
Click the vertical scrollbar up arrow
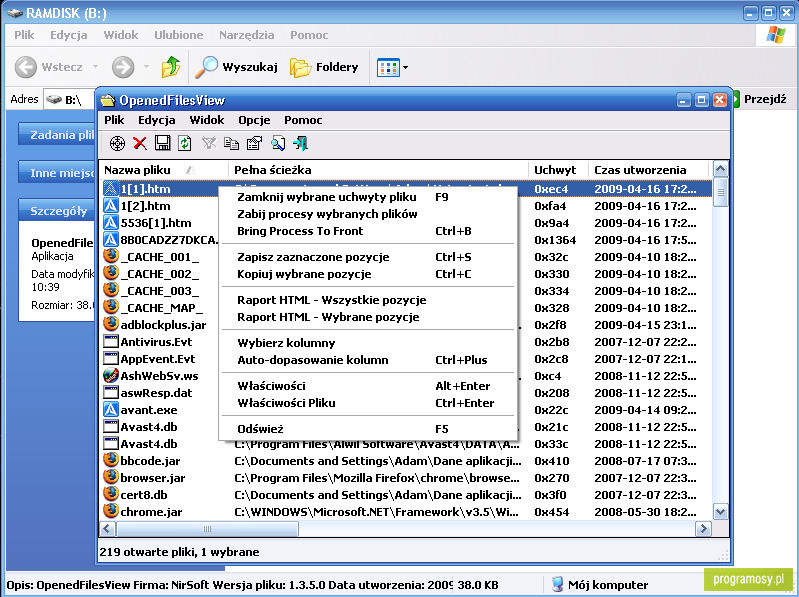click(x=721, y=169)
